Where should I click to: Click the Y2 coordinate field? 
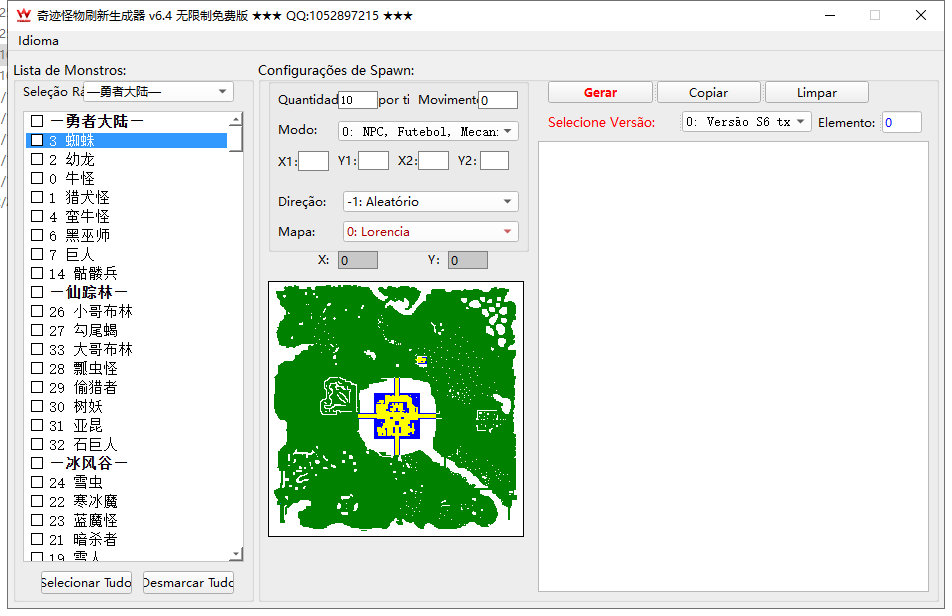(x=494, y=161)
